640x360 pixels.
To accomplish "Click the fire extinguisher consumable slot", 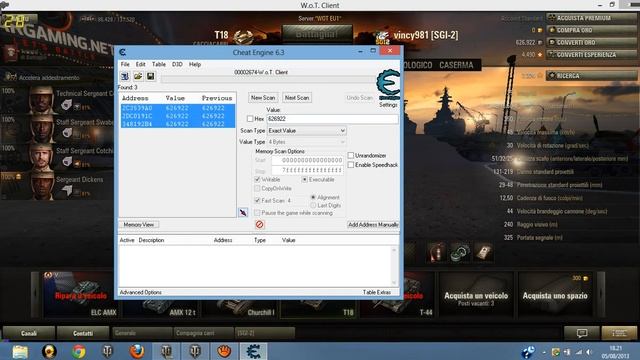I will (437, 252).
